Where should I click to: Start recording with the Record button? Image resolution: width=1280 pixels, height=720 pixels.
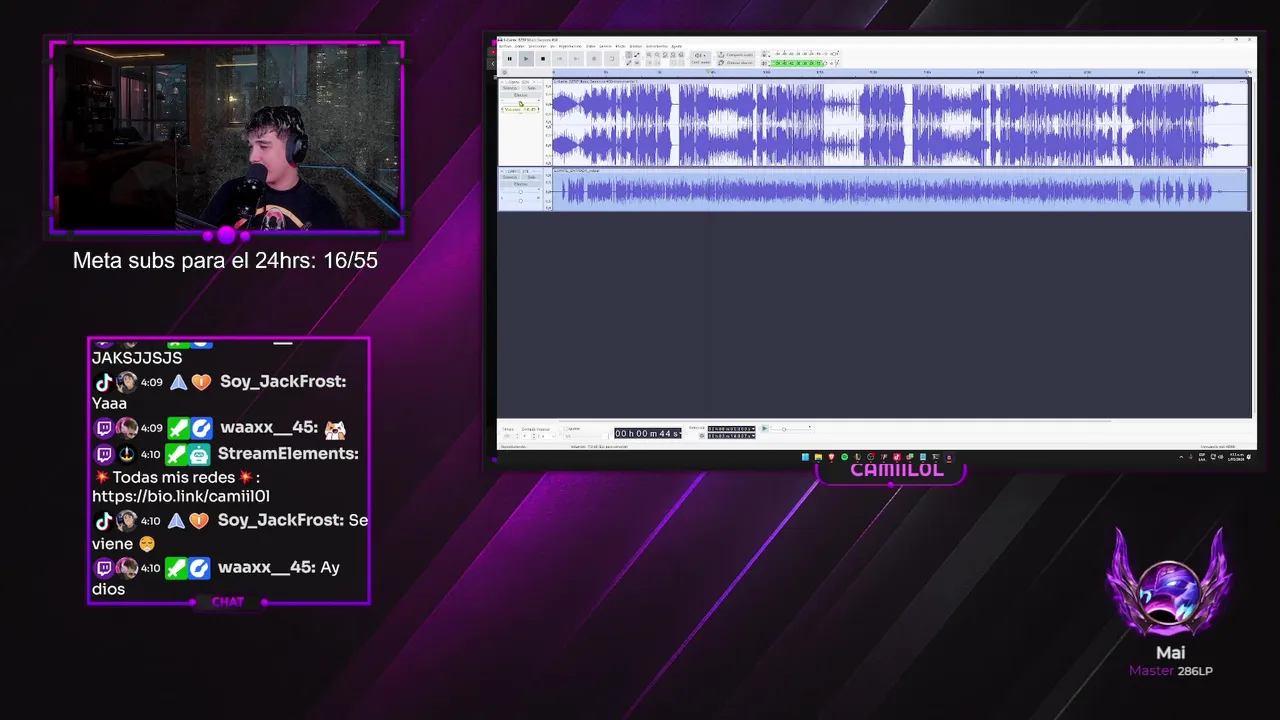pyautogui.click(x=594, y=58)
